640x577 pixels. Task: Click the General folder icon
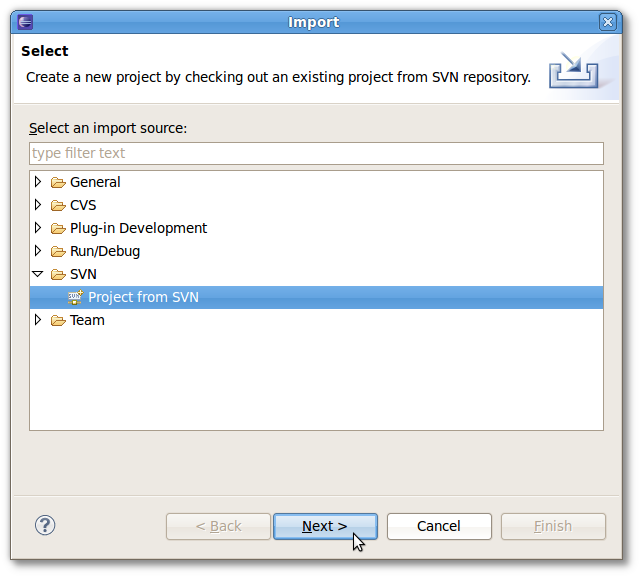58,182
